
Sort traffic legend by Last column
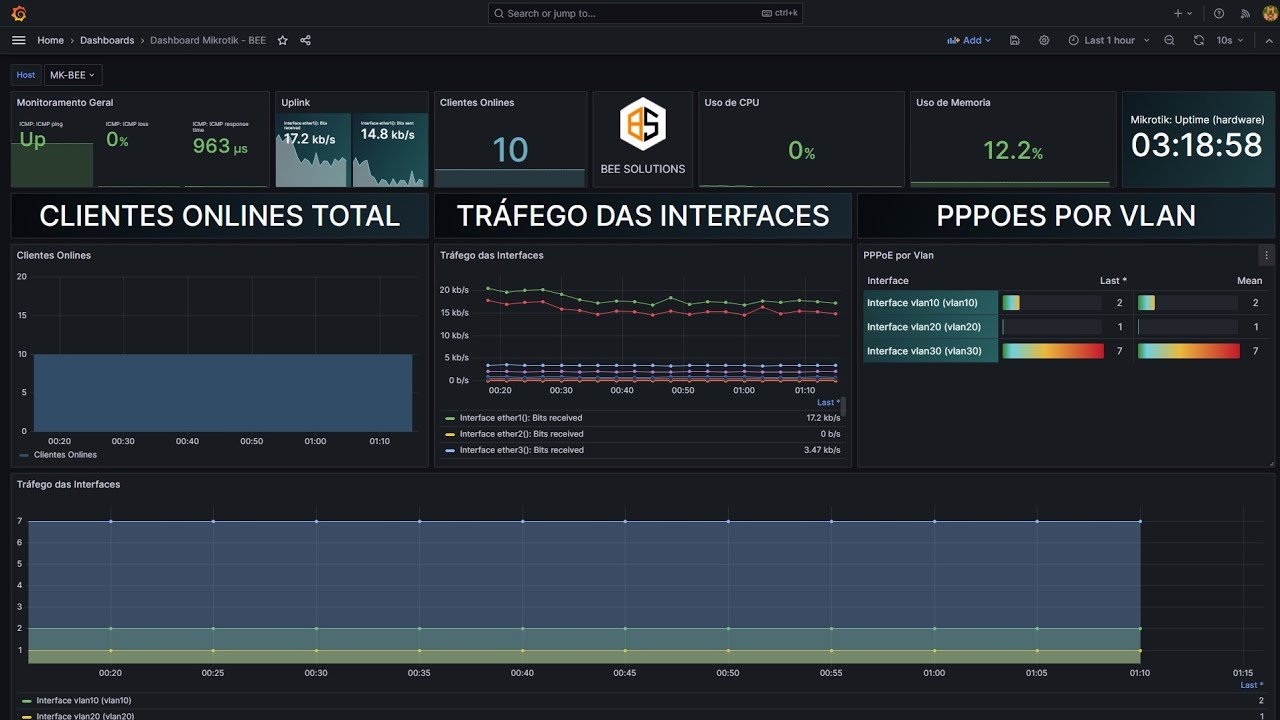coord(828,402)
